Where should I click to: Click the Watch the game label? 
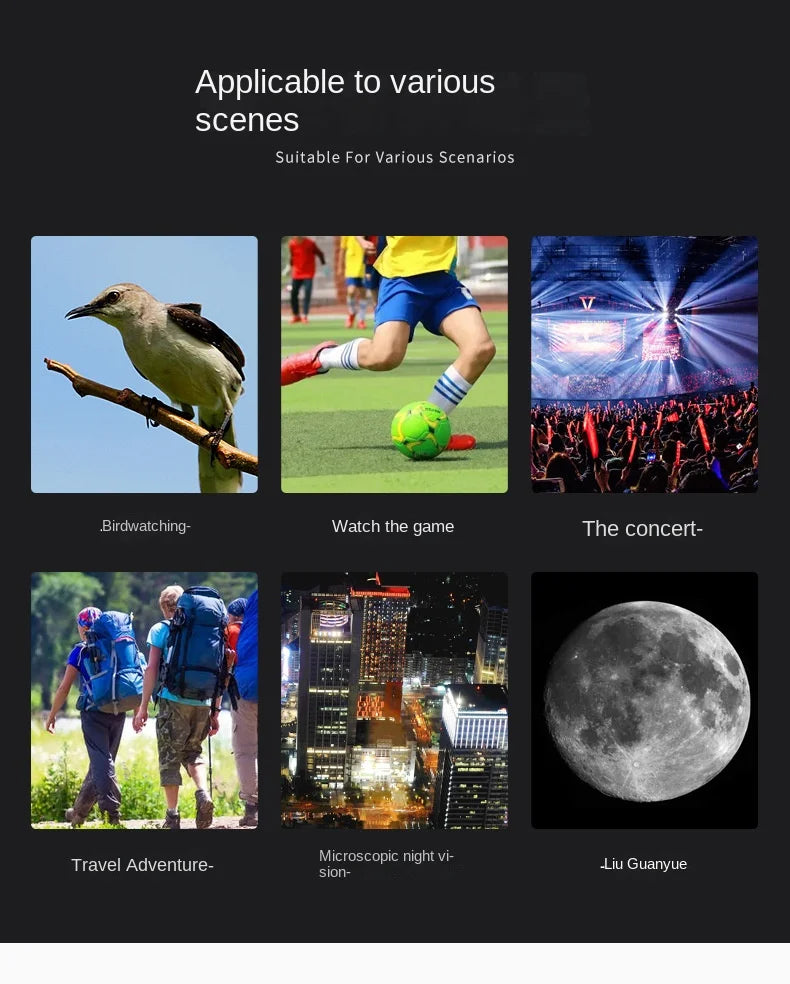click(393, 527)
